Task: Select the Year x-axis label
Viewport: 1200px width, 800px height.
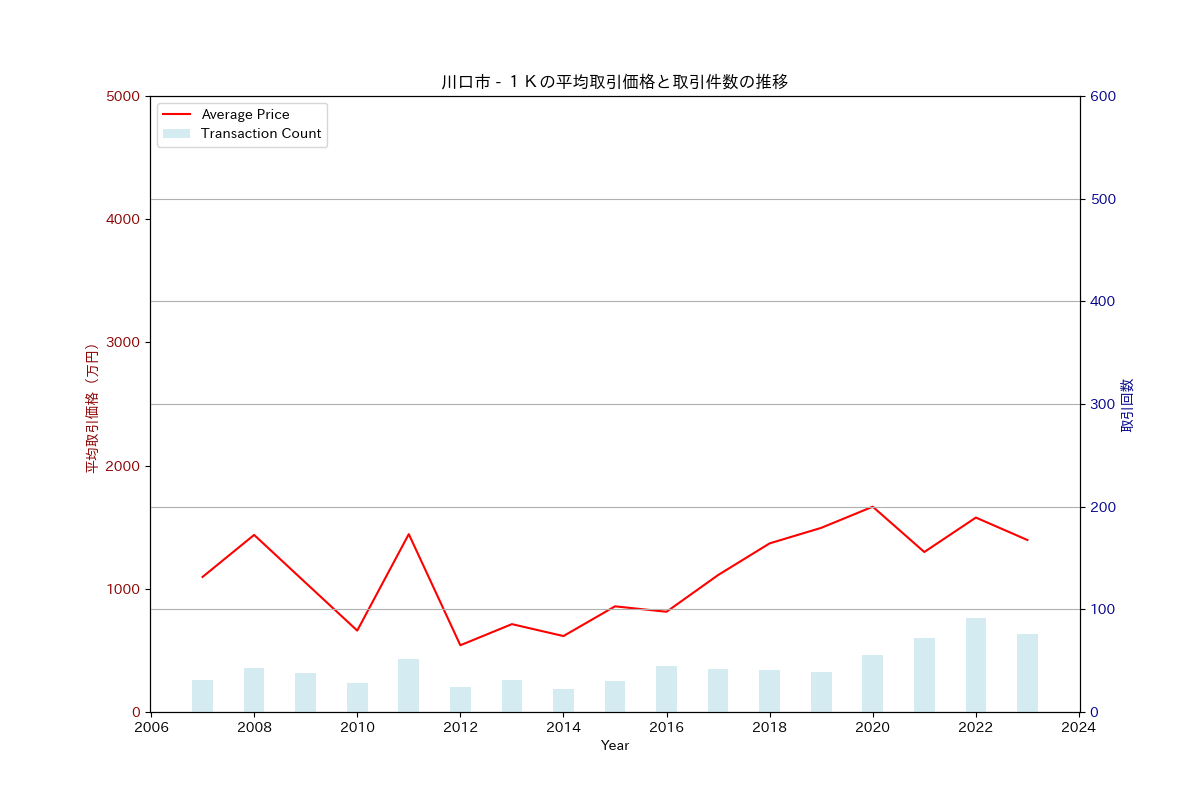Action: pyautogui.click(x=614, y=746)
